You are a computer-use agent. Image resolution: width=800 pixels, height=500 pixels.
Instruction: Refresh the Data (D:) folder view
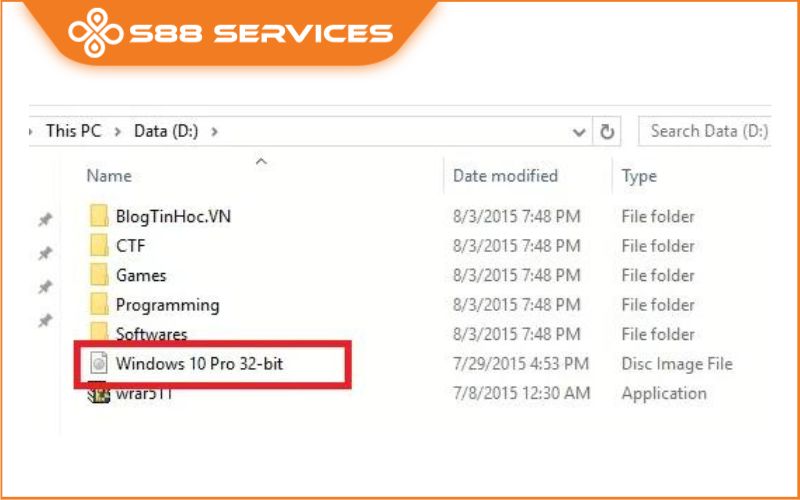click(607, 132)
